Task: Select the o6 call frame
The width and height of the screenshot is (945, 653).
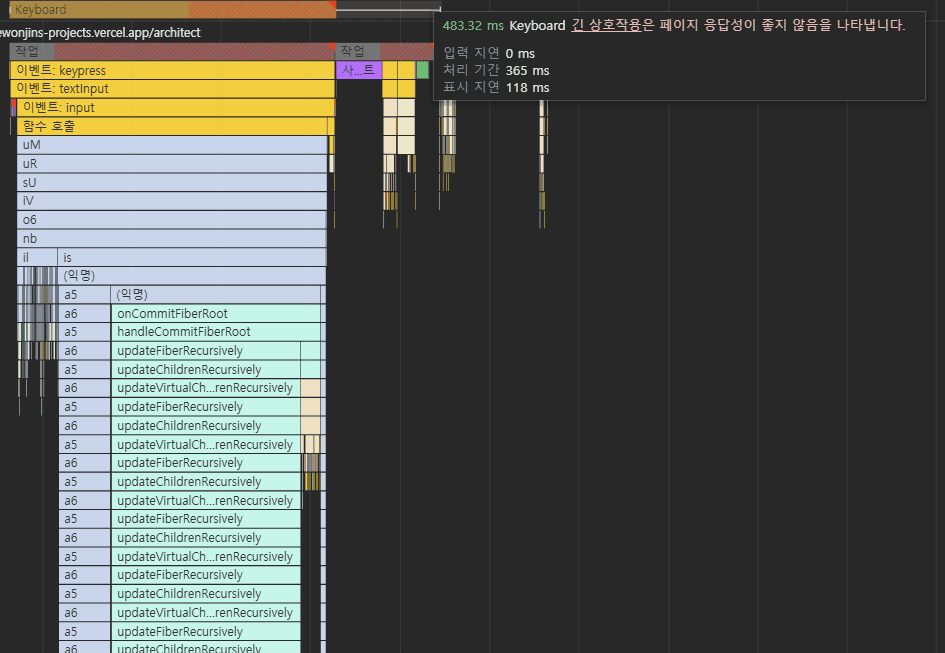Action: pyautogui.click(x=170, y=220)
